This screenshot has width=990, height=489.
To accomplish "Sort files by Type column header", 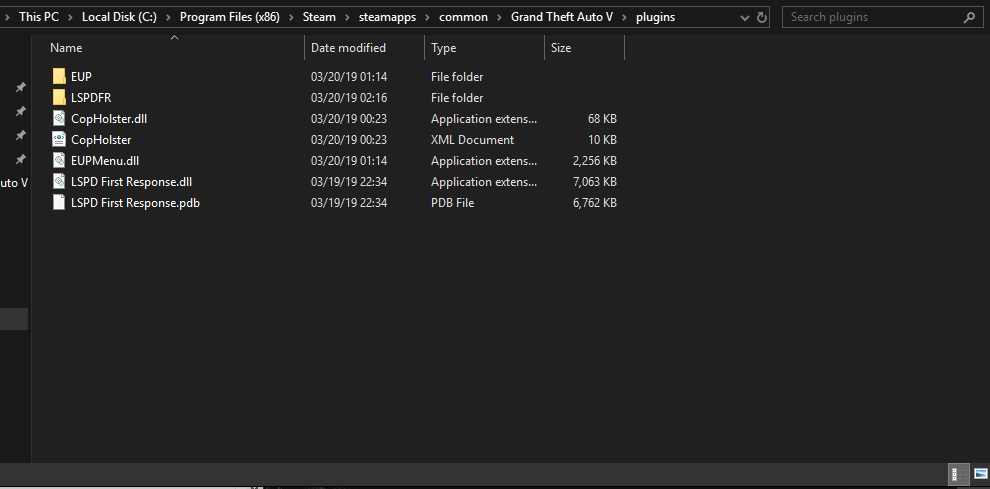I will click(x=443, y=48).
